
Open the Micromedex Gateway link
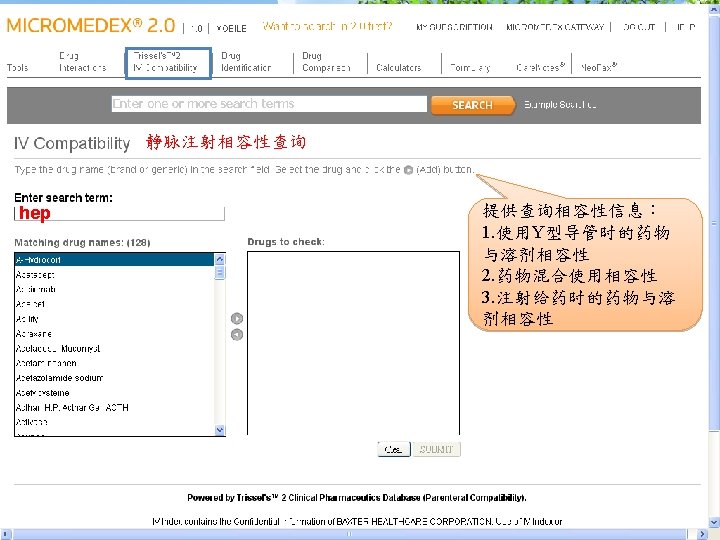tap(555, 27)
